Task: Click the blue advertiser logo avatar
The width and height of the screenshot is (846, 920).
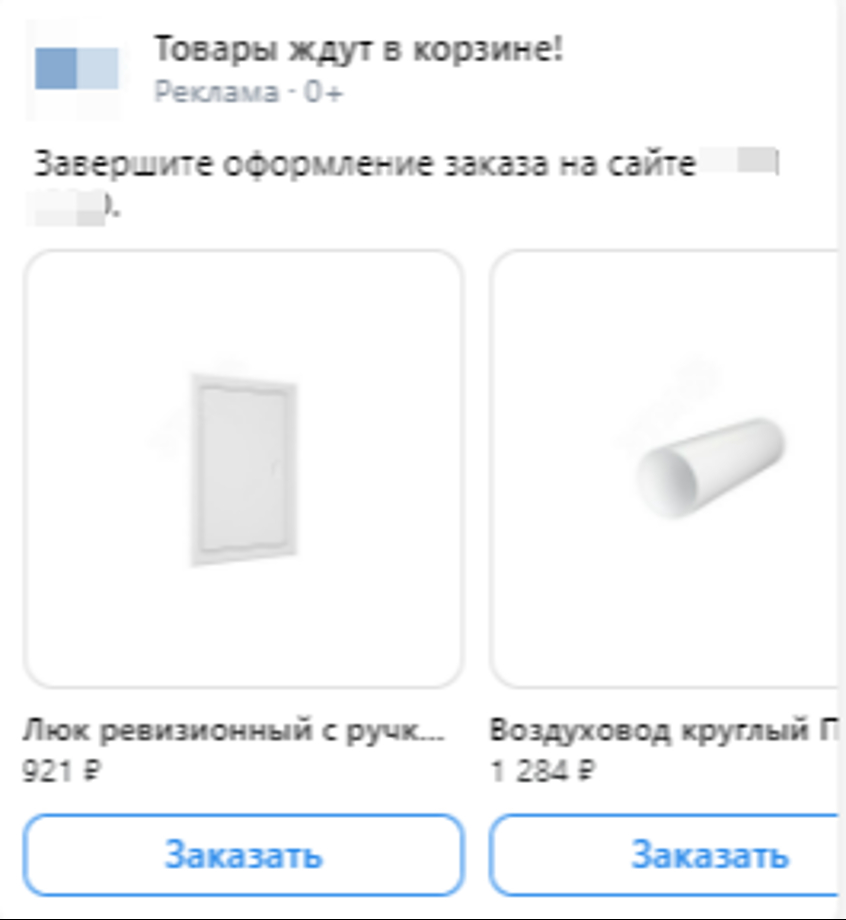Action: coord(75,69)
